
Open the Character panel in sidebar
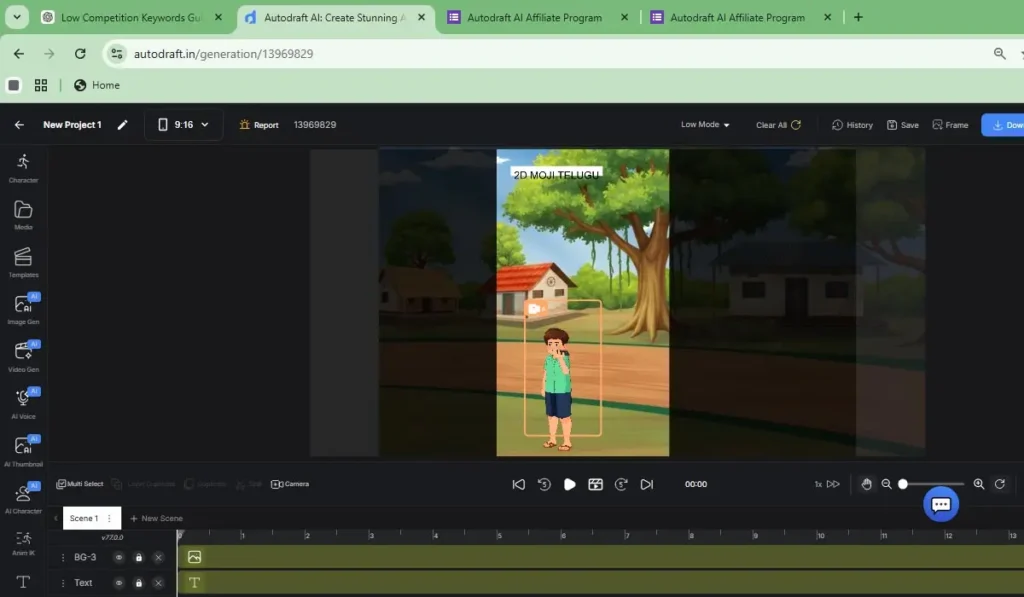point(23,167)
